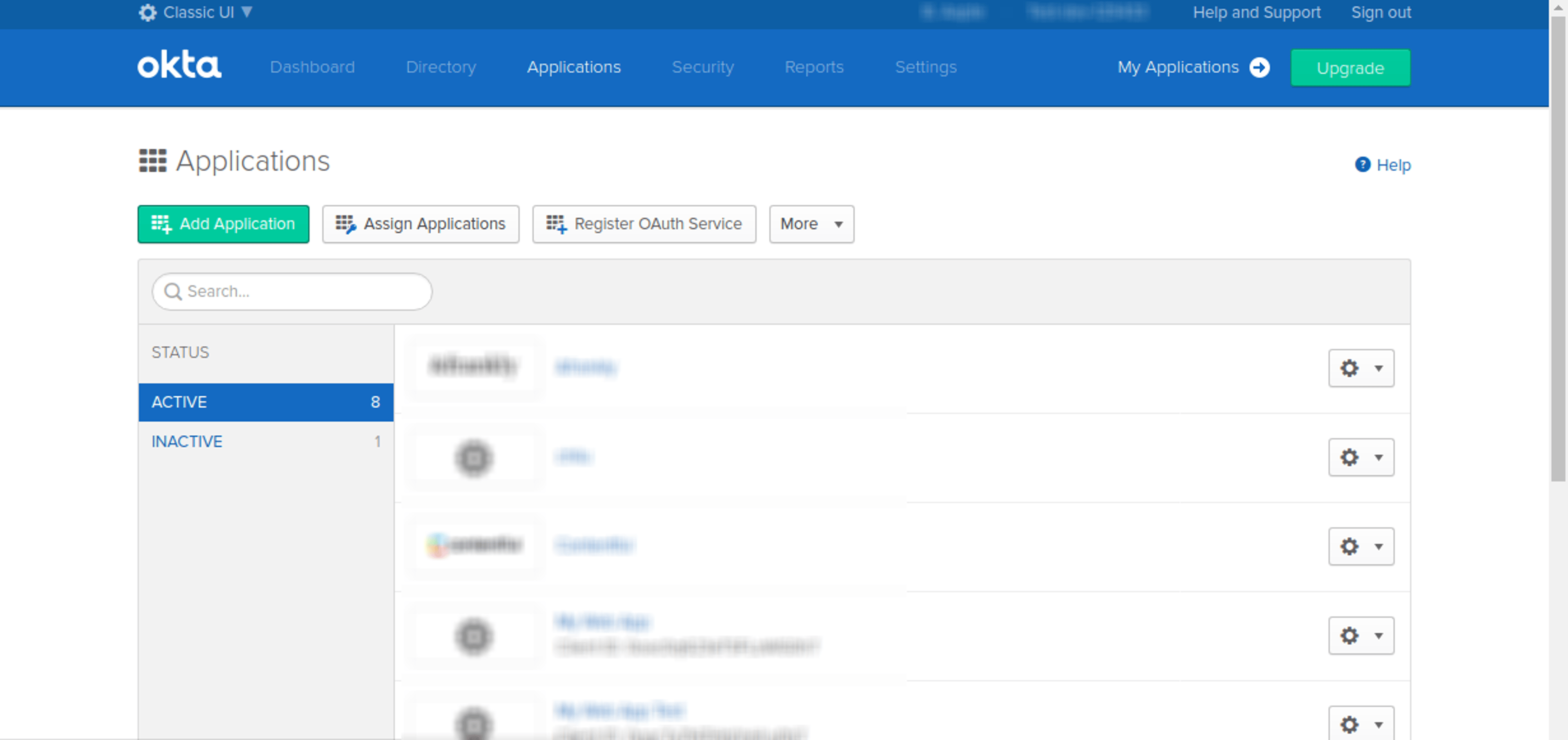Open gear dropdown for second application row
Image resolution: width=1568 pixels, height=740 pixels.
click(x=1361, y=457)
